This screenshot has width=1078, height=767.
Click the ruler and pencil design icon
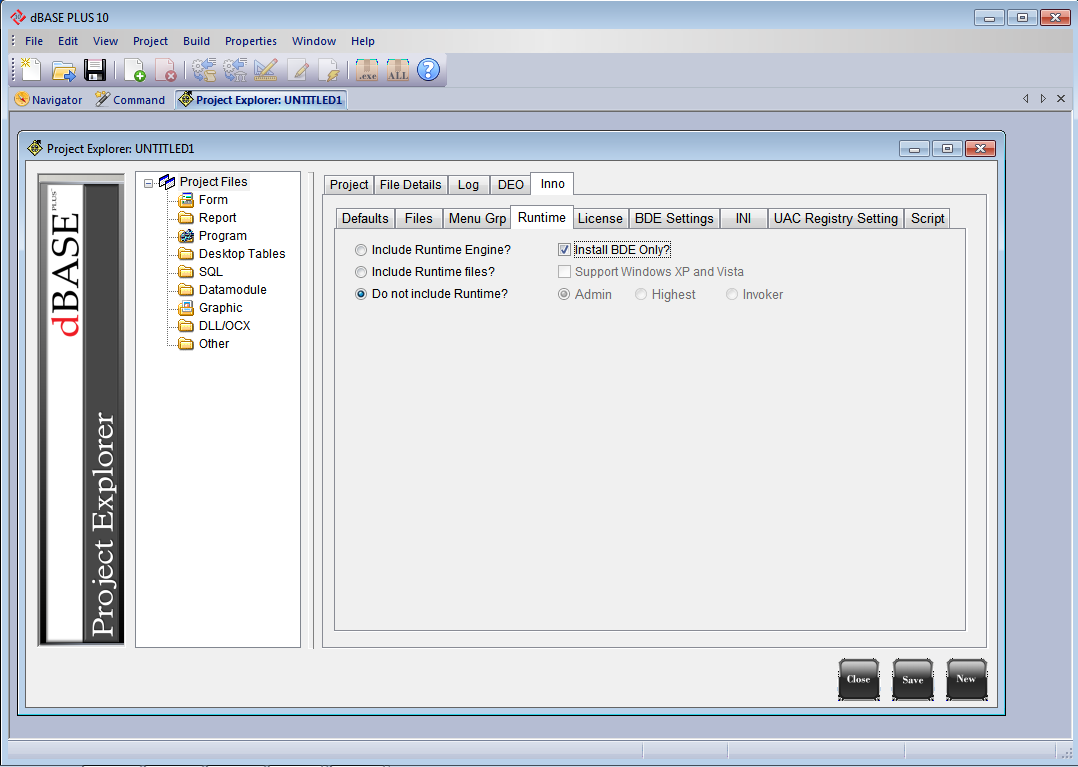[265, 69]
